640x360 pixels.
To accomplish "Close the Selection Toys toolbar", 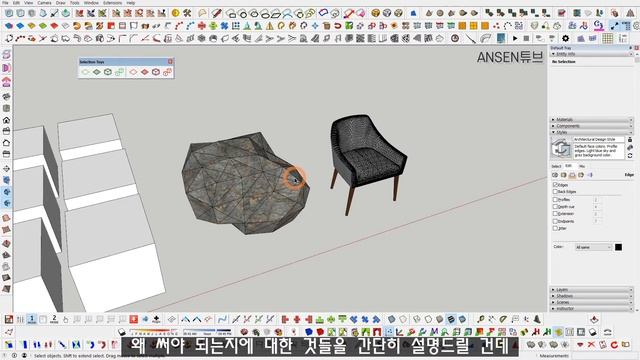I will tap(170, 61).
